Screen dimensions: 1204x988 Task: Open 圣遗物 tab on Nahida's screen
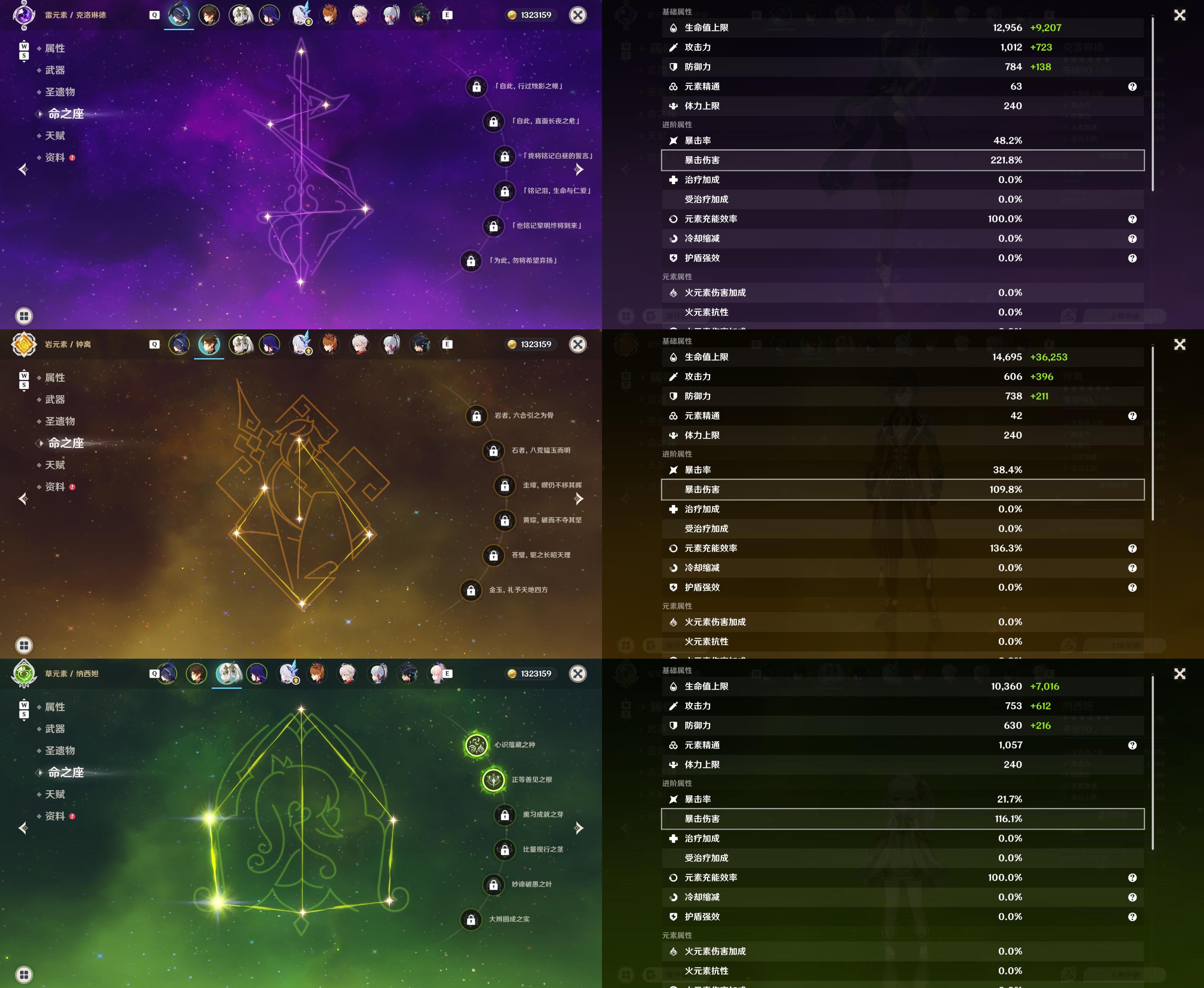(60, 751)
